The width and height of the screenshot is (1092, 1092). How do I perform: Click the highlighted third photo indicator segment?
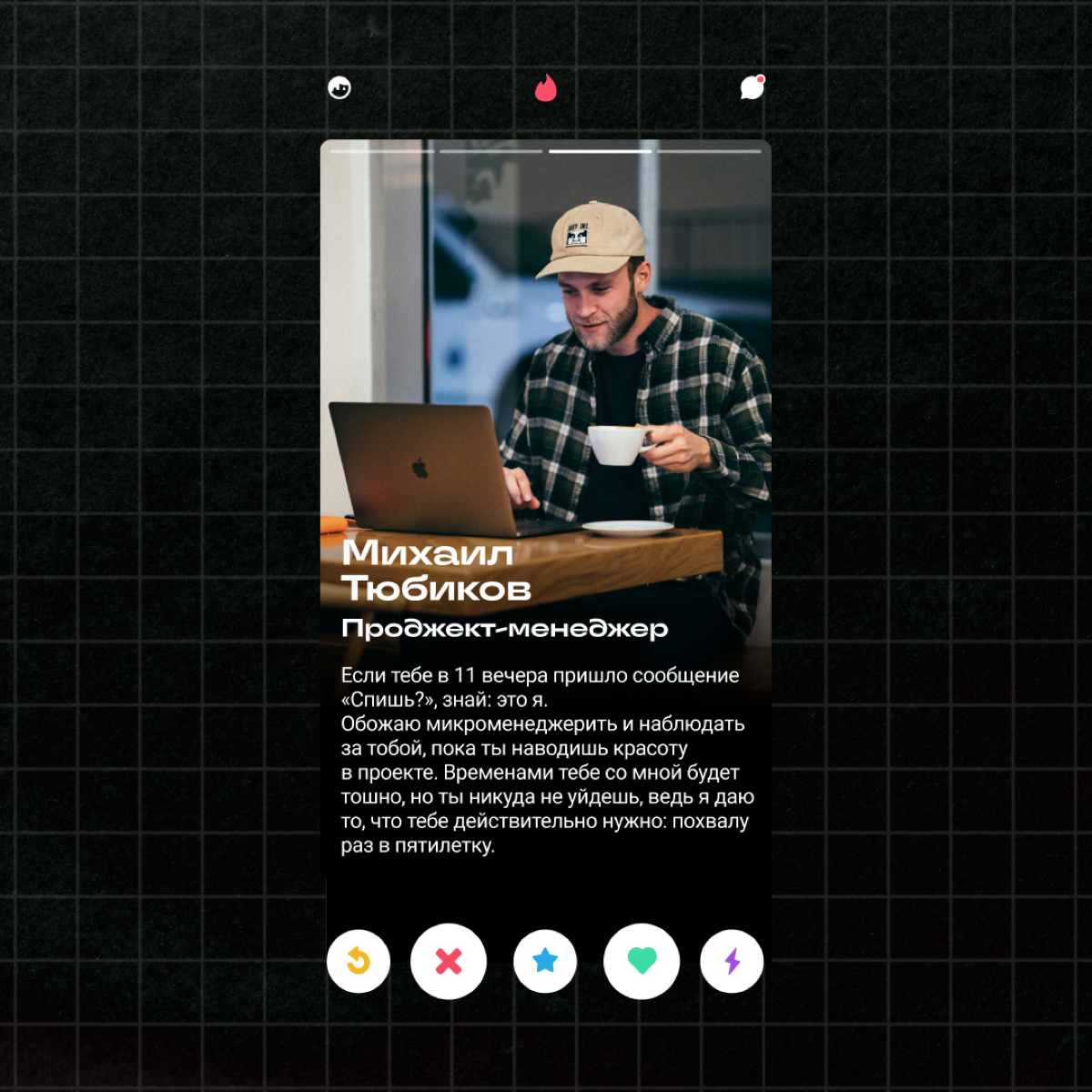click(601, 151)
